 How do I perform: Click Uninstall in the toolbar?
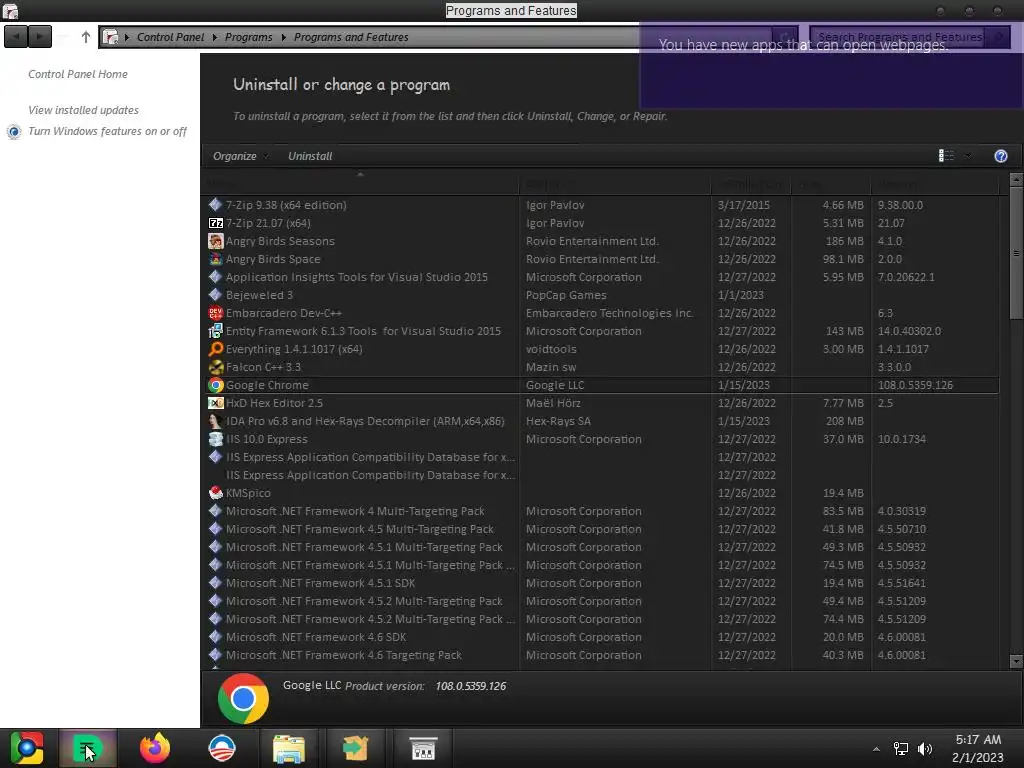310,156
